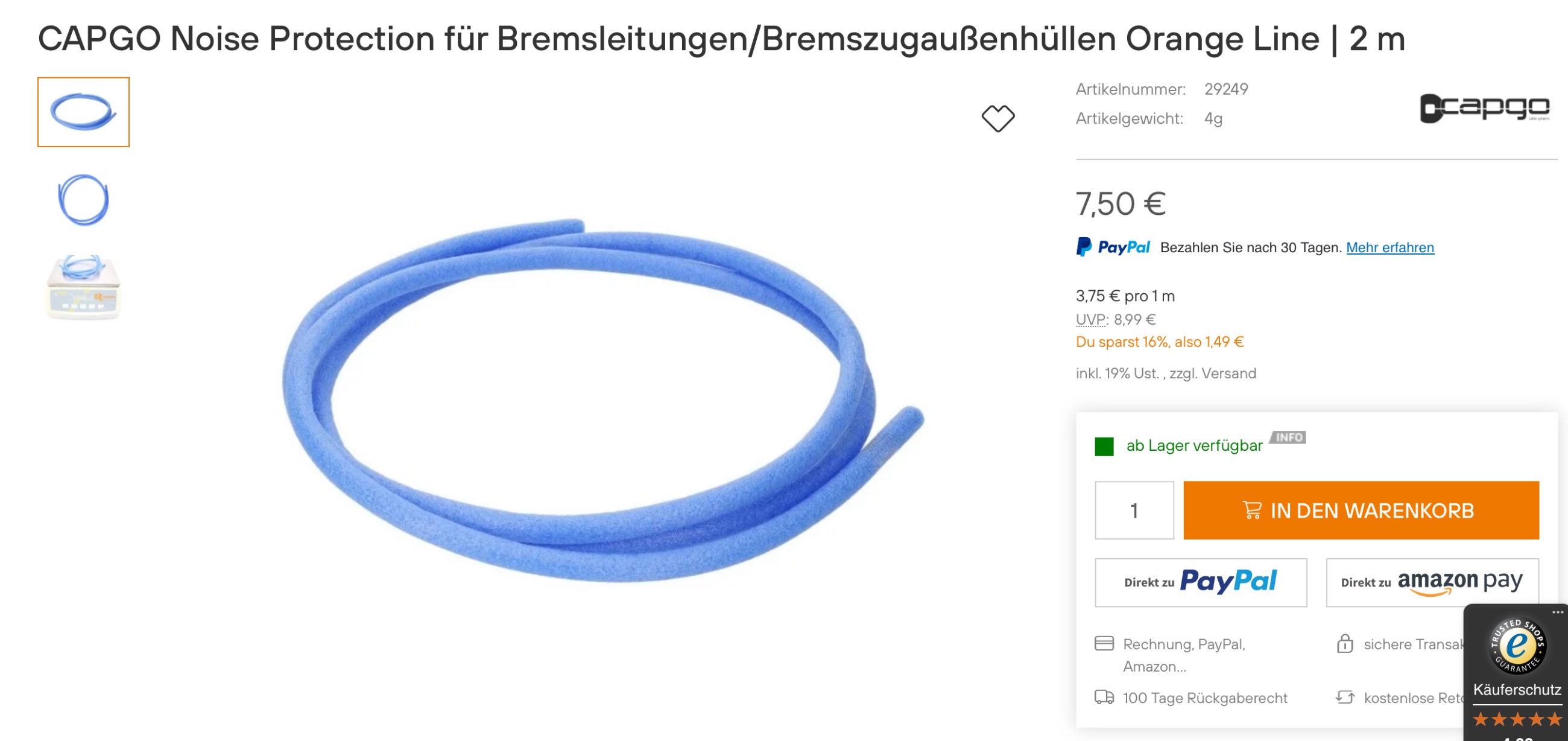Click the UVP abbreviation label
Image resolution: width=1568 pixels, height=741 pixels.
1092,320
